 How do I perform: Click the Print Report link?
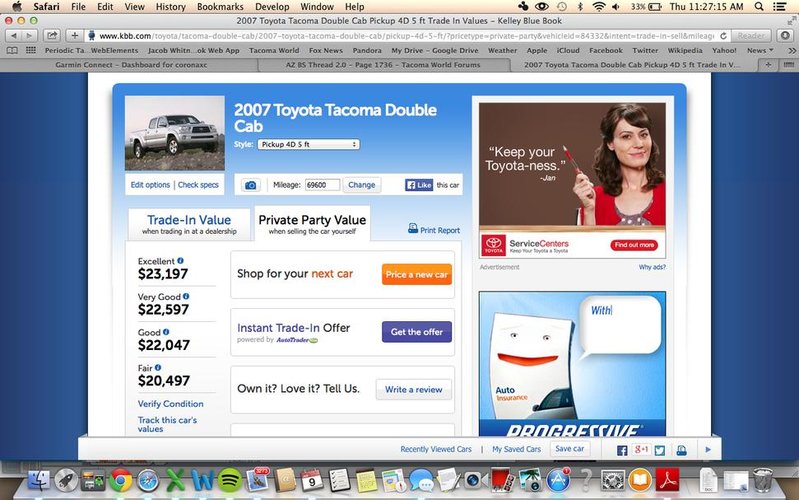pos(434,229)
